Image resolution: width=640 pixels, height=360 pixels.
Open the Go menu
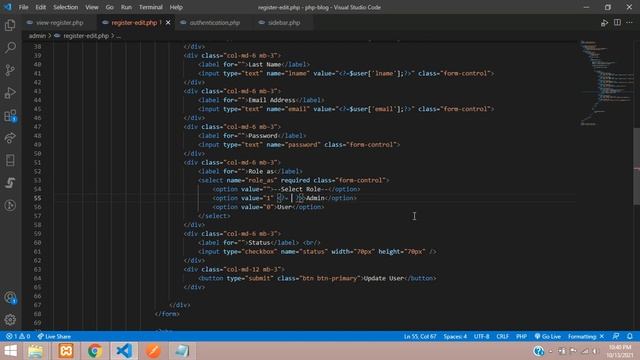coord(109,7)
